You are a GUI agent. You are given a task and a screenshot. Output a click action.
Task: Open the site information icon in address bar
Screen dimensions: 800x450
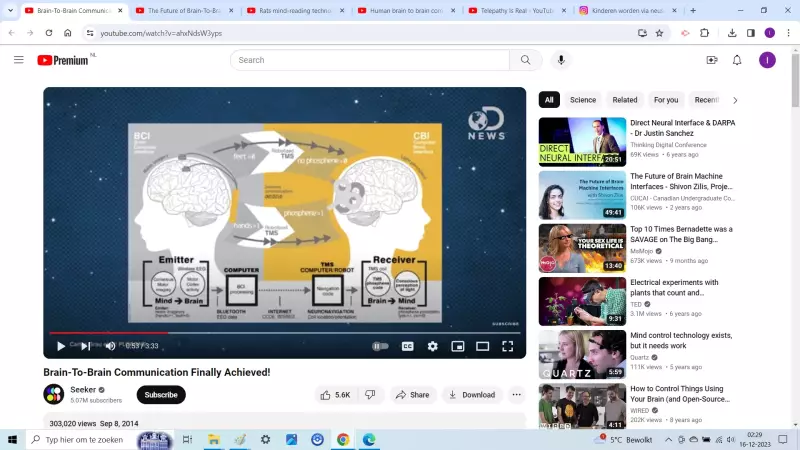coord(90,33)
